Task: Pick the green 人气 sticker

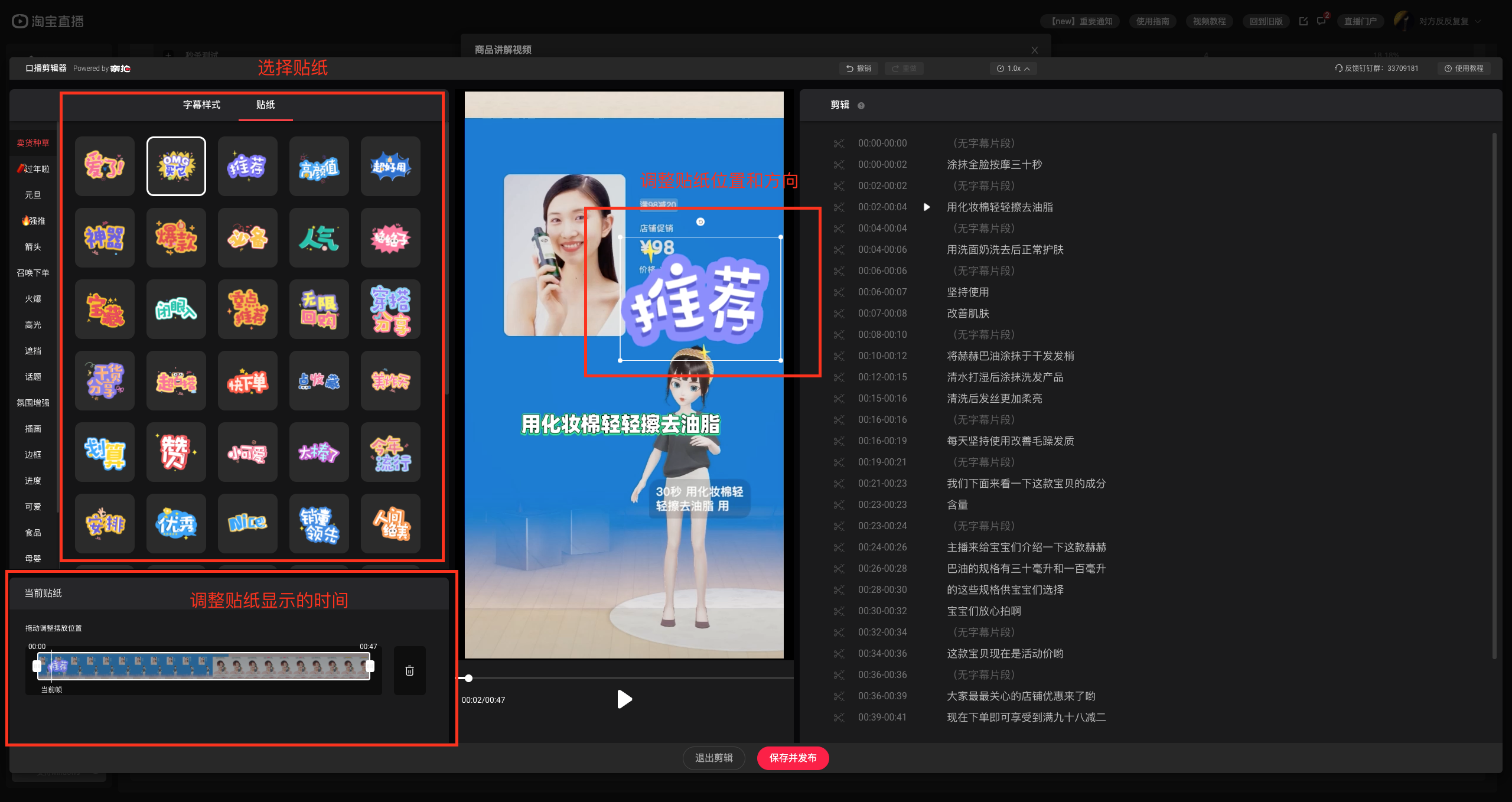Action: pos(319,237)
